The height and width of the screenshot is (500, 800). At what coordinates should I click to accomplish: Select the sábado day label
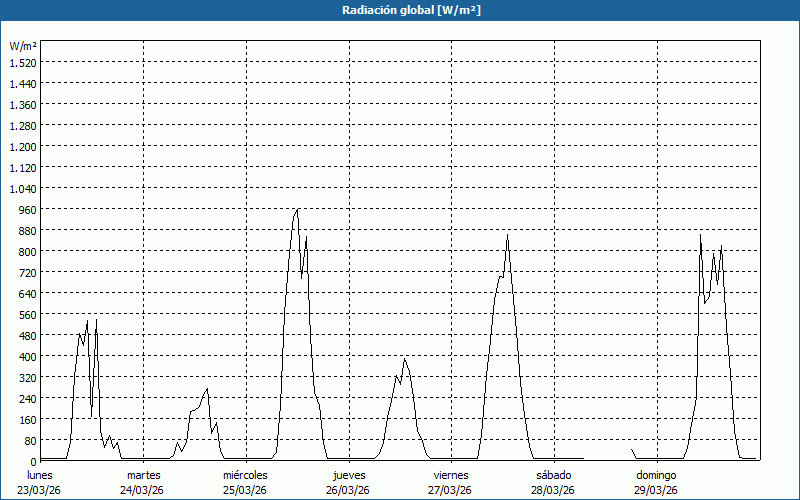pos(553,475)
